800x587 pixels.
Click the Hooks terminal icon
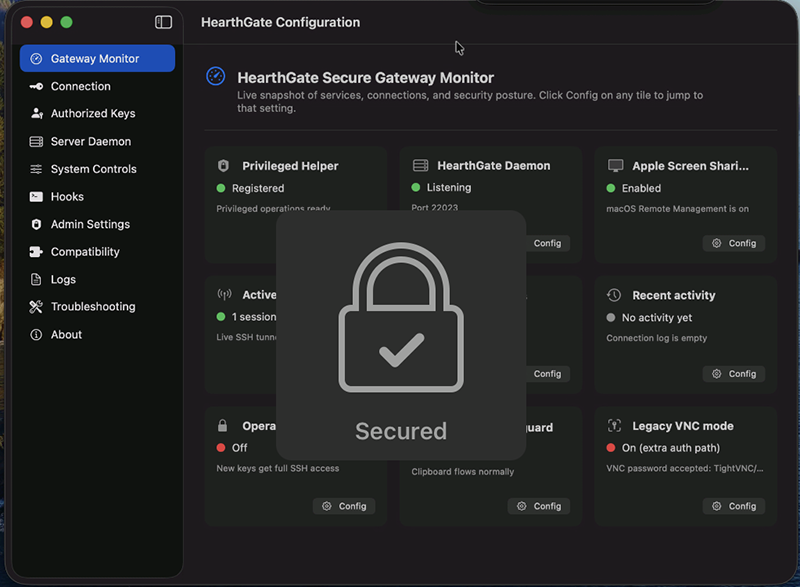36,196
